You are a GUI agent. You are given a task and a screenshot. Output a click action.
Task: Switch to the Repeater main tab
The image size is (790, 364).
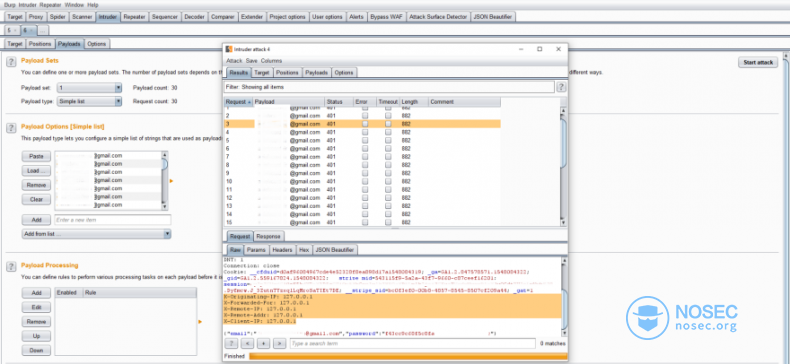pyautogui.click(x=135, y=17)
